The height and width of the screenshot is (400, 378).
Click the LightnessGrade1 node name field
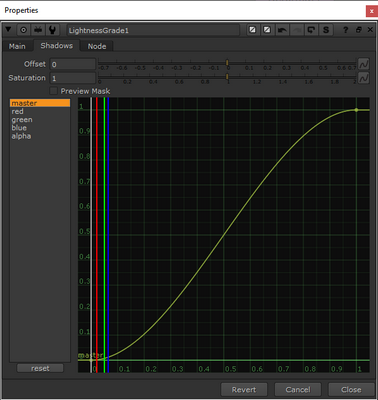click(x=153, y=30)
